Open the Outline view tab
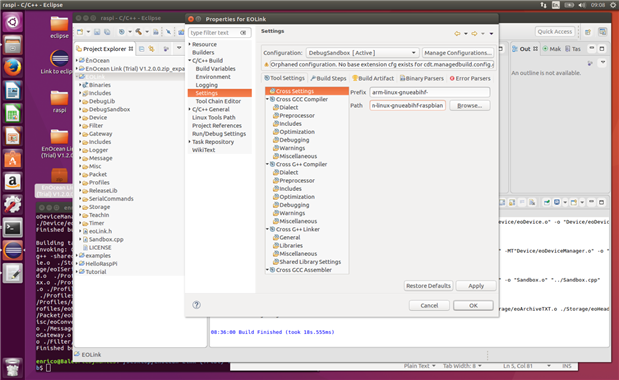619x380 pixels. tap(525, 49)
